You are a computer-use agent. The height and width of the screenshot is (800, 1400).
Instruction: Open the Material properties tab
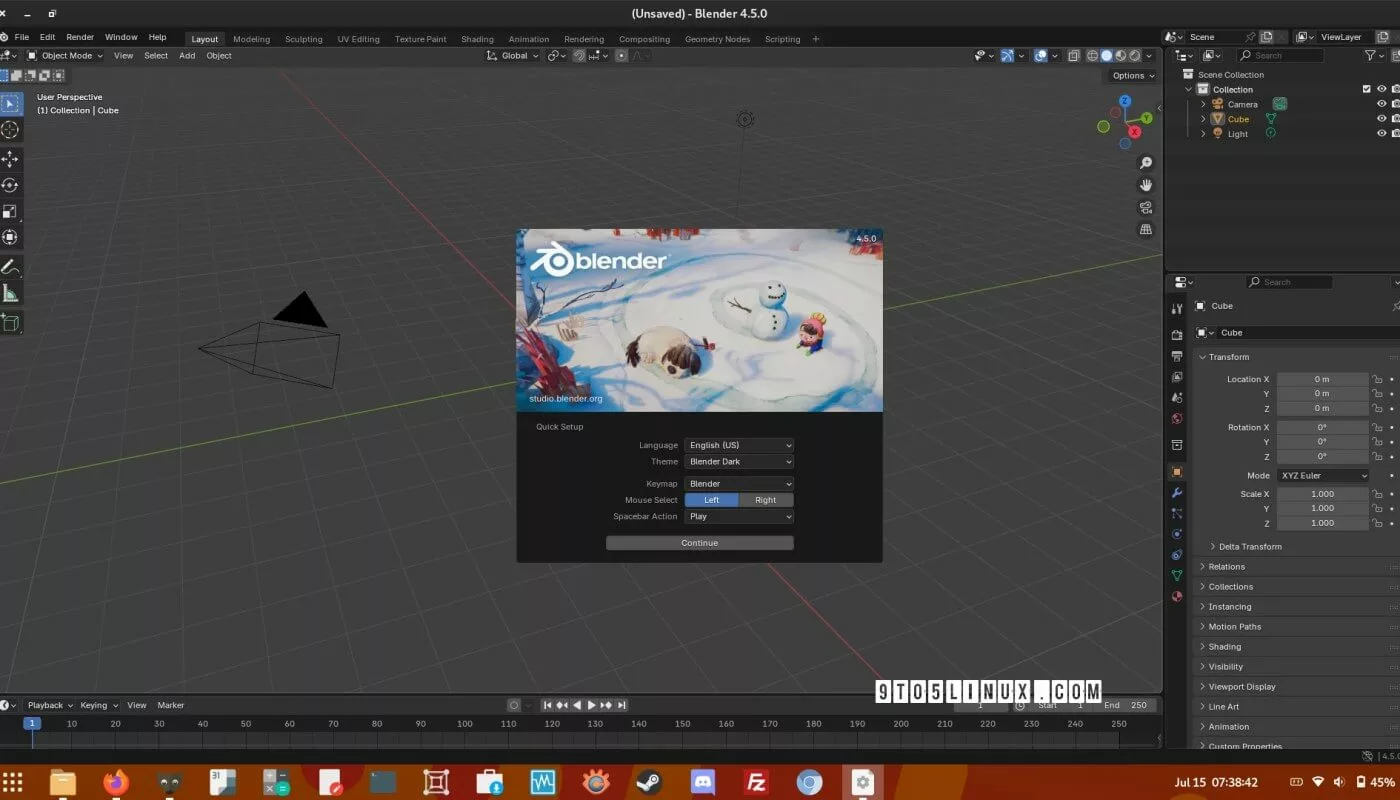[x=1177, y=597]
